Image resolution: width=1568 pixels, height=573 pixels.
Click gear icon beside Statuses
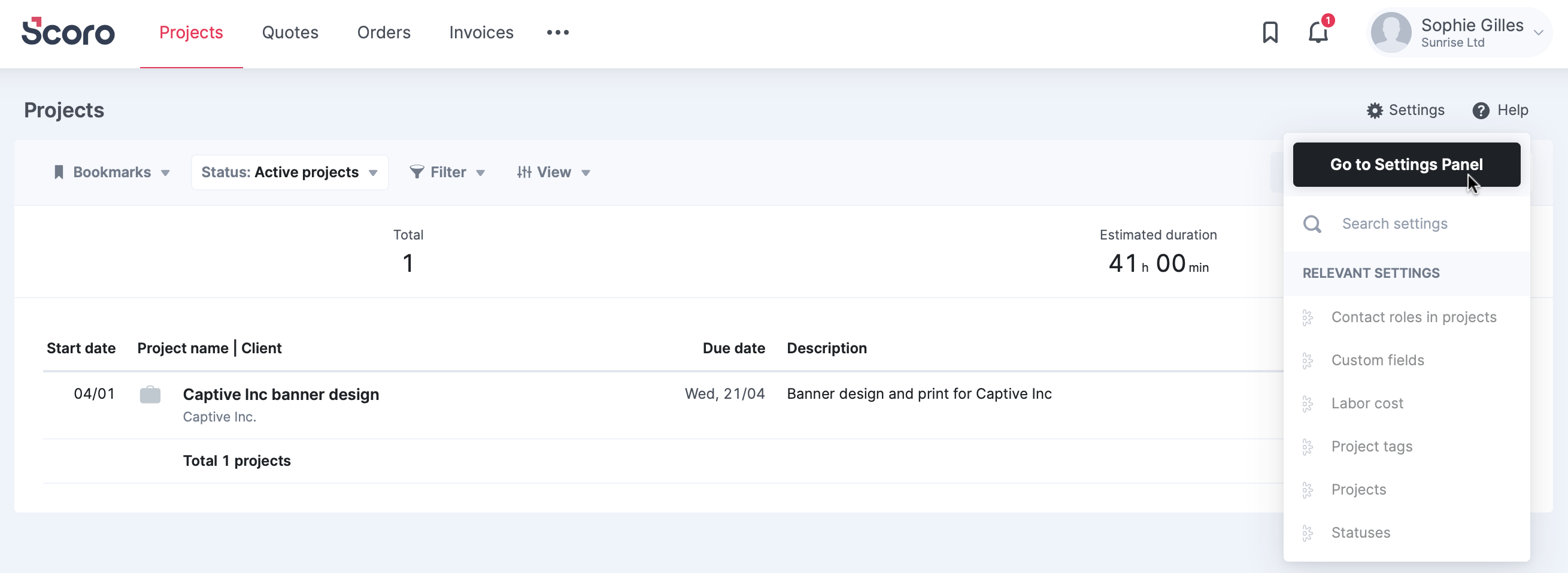1308,533
